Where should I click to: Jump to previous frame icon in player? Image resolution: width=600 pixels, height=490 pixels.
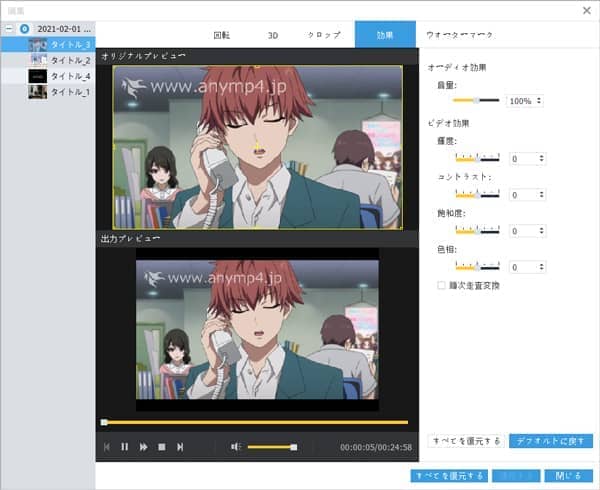point(107,447)
